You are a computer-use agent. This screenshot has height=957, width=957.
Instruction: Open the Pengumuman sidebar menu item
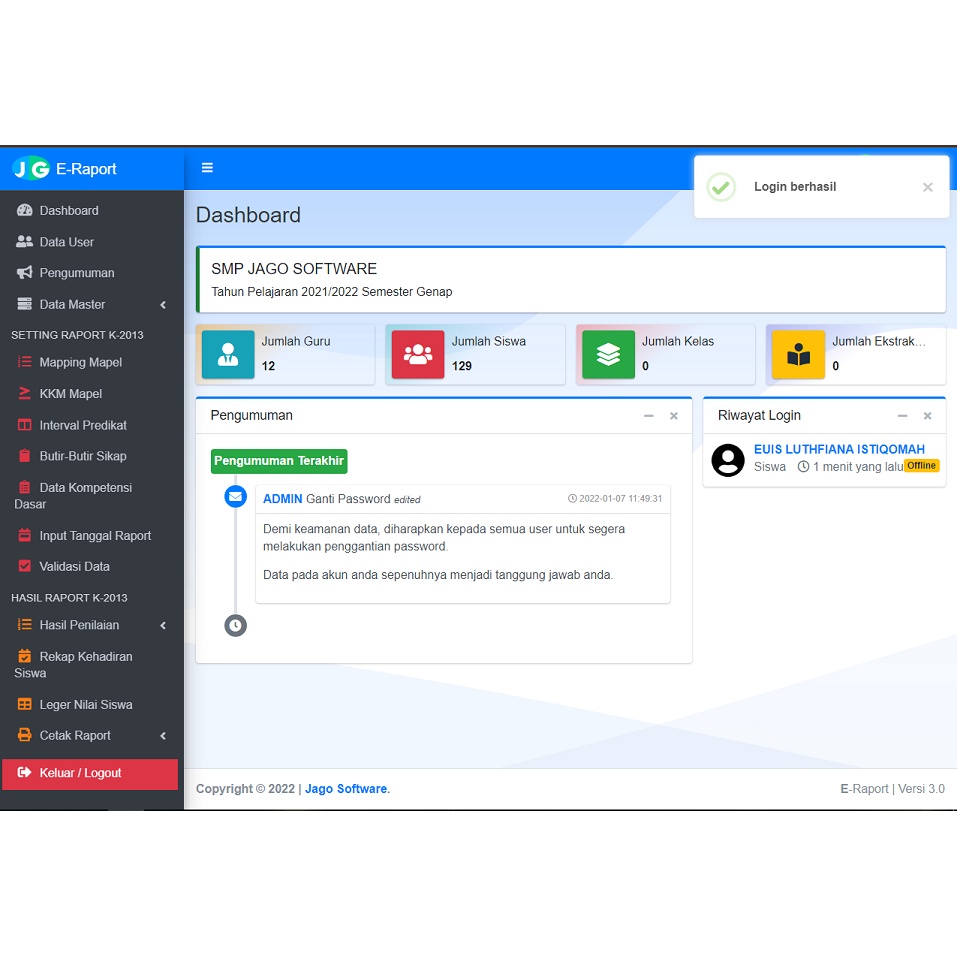point(92,273)
